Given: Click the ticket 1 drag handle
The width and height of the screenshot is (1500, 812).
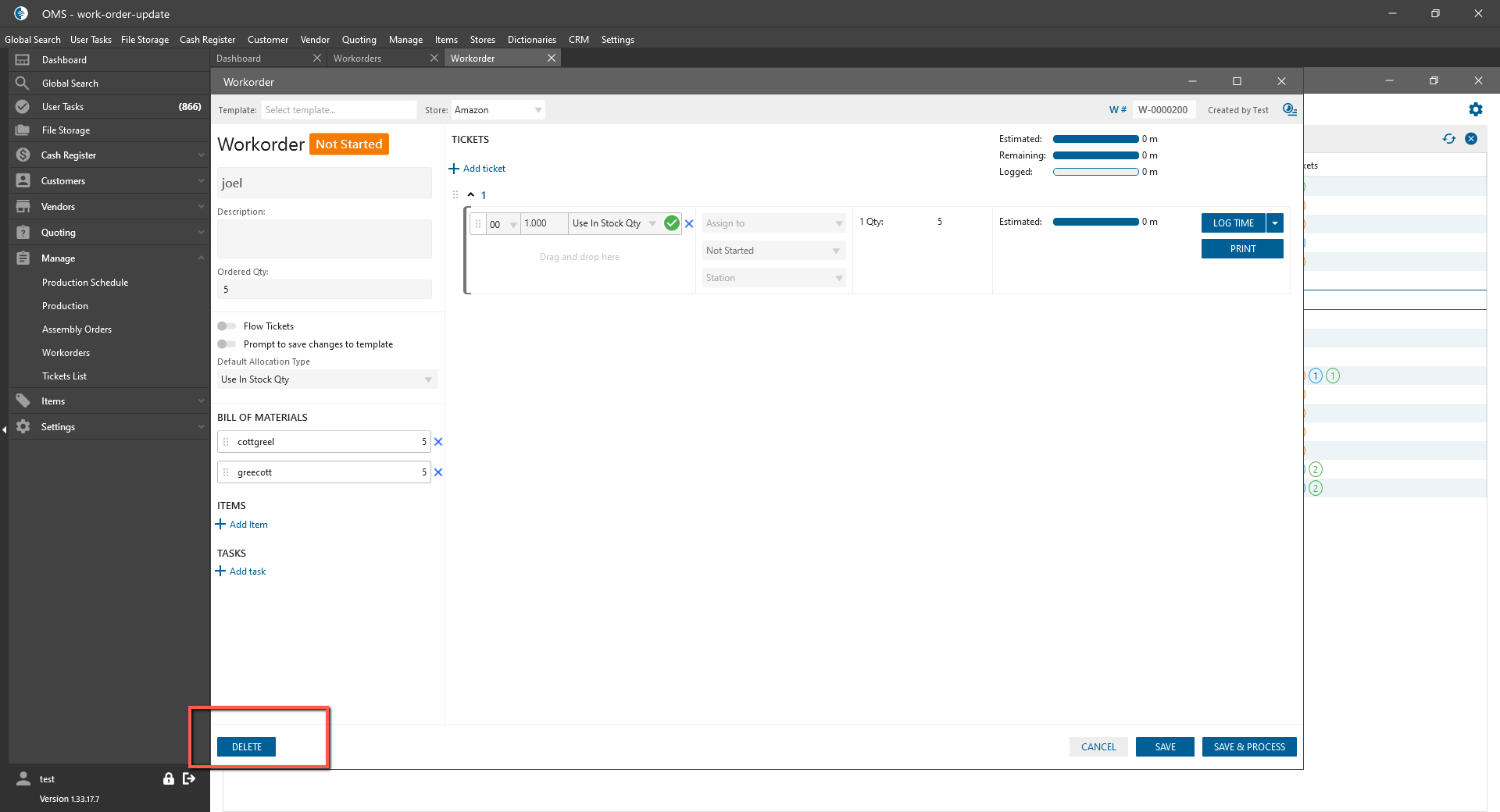Looking at the screenshot, I should point(455,195).
